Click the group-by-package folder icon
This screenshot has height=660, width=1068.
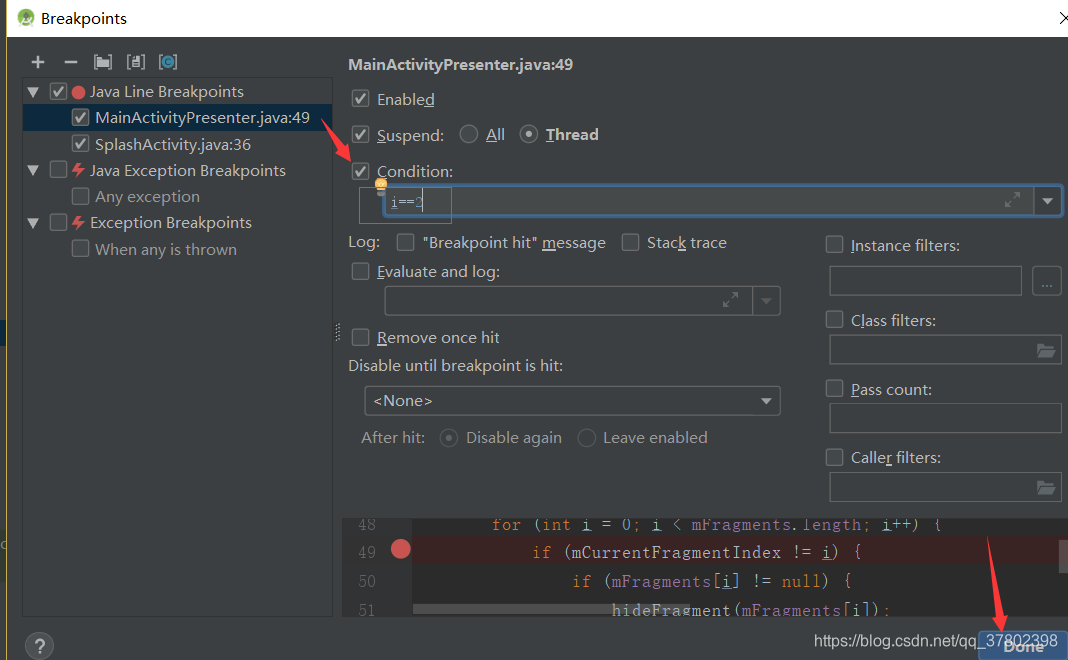(102, 61)
